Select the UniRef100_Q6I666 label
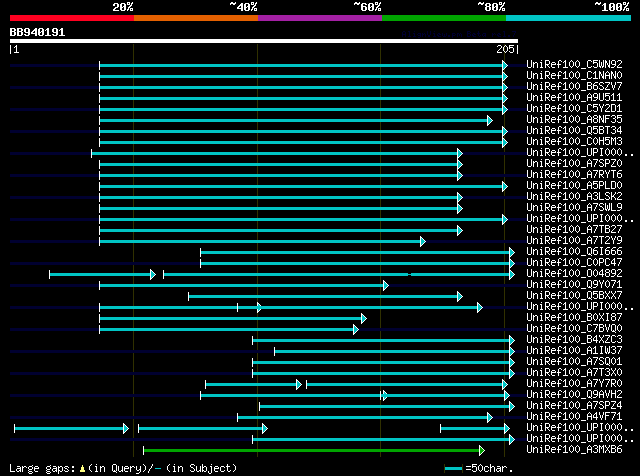 coord(574,252)
